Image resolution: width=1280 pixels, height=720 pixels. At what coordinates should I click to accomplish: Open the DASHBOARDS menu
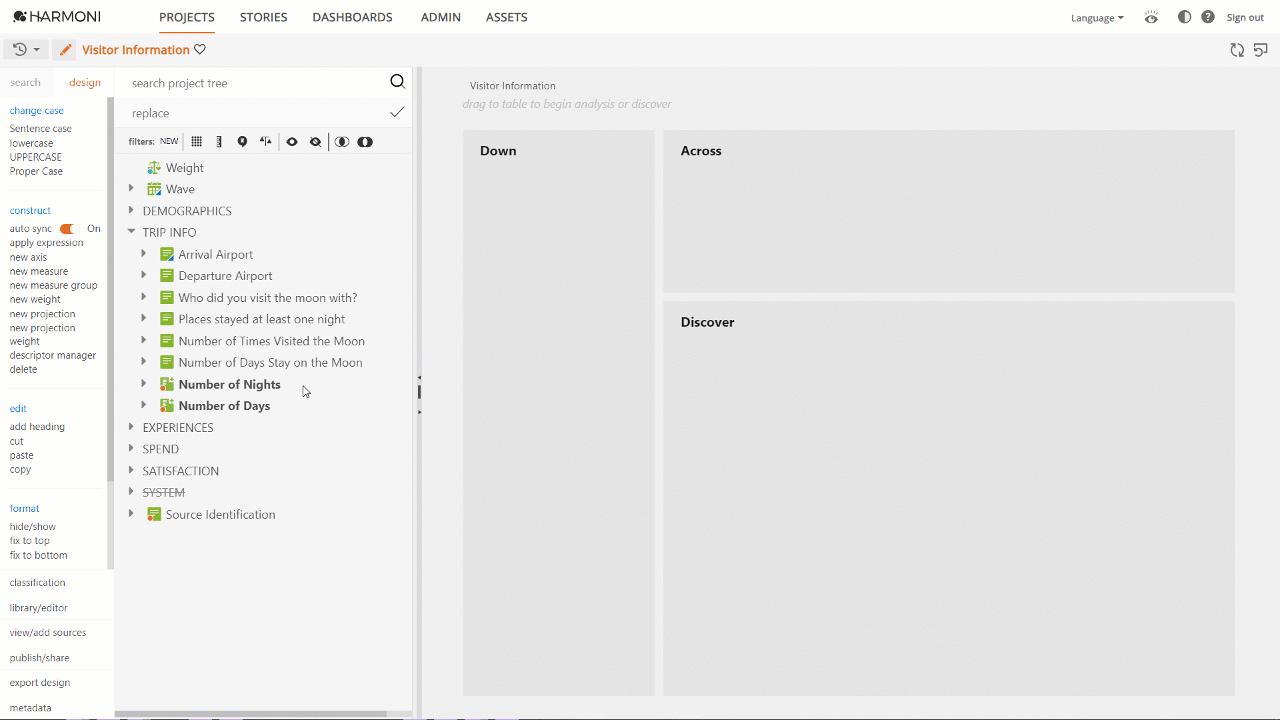point(352,17)
